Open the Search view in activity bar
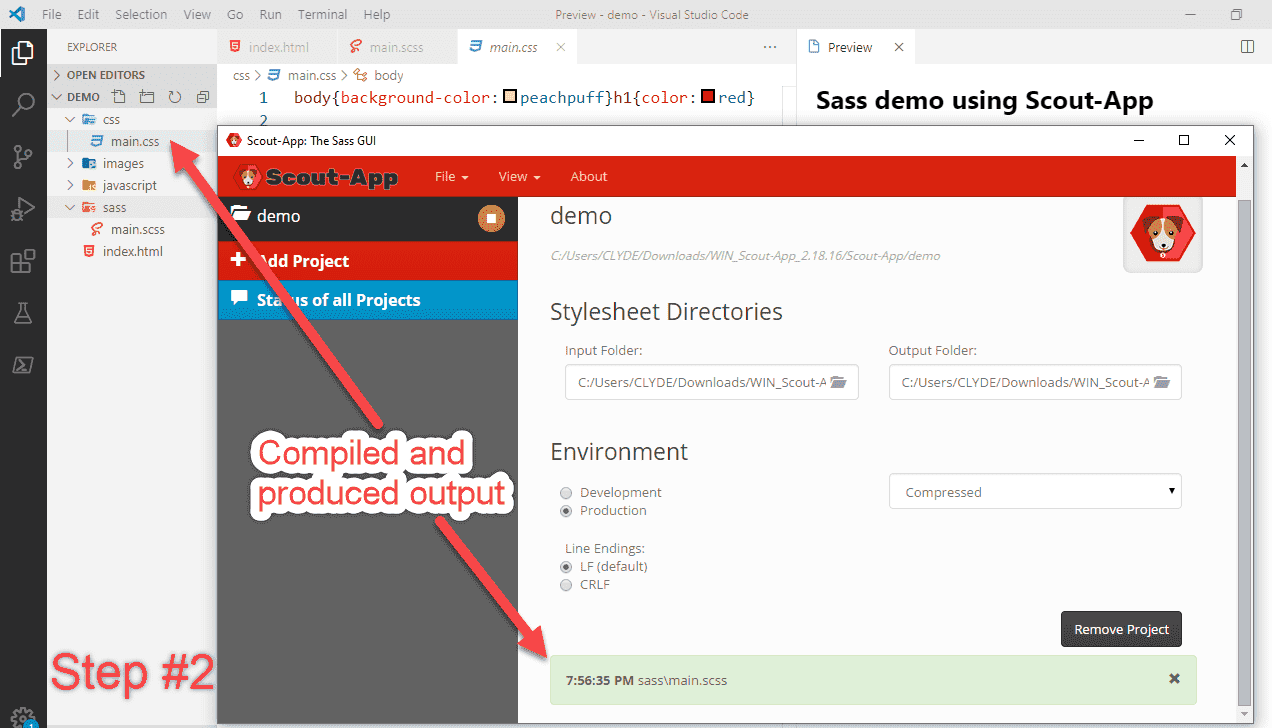This screenshot has height=728, width=1272. (x=22, y=104)
